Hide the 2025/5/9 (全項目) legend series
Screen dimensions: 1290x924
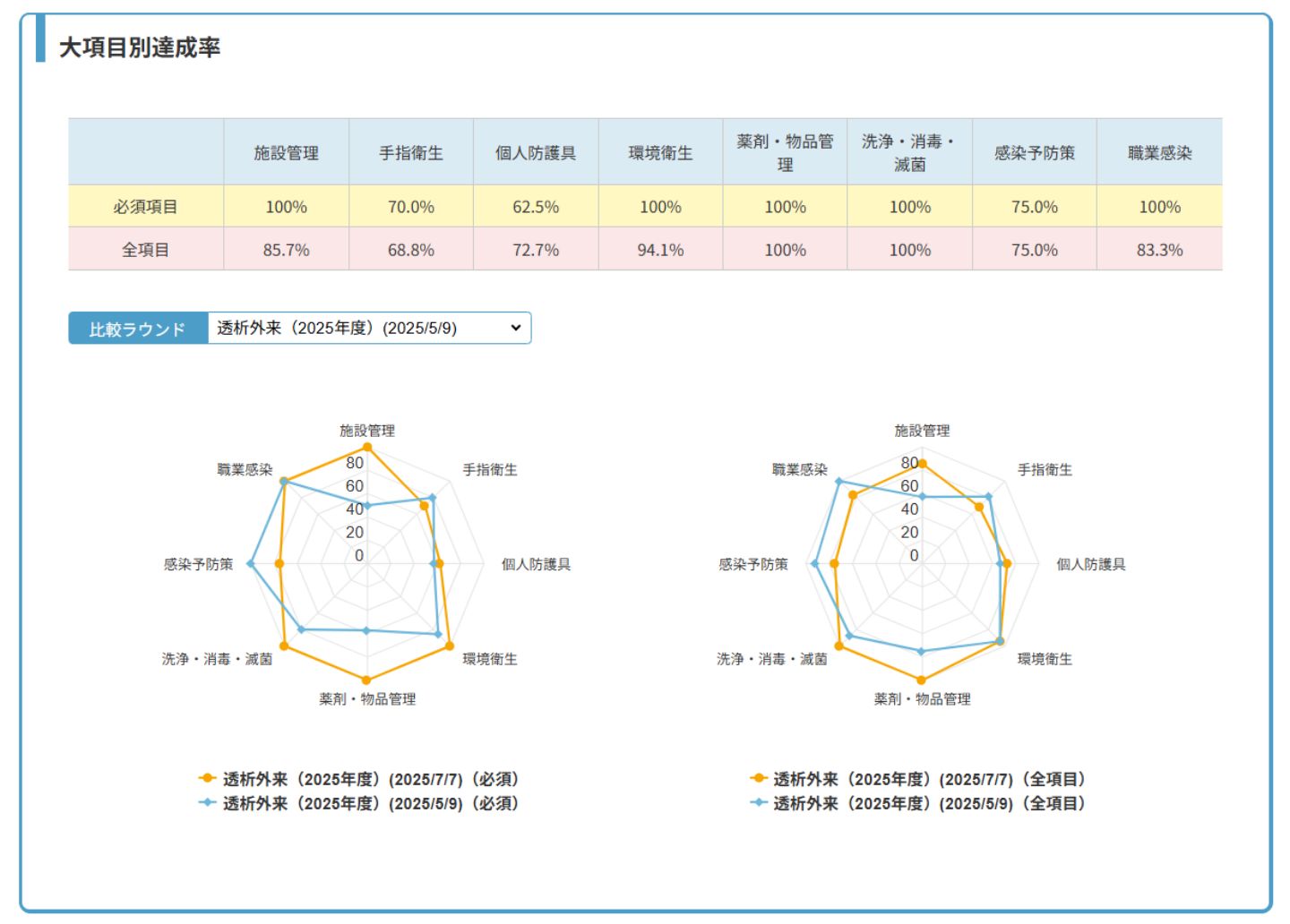coord(917,803)
